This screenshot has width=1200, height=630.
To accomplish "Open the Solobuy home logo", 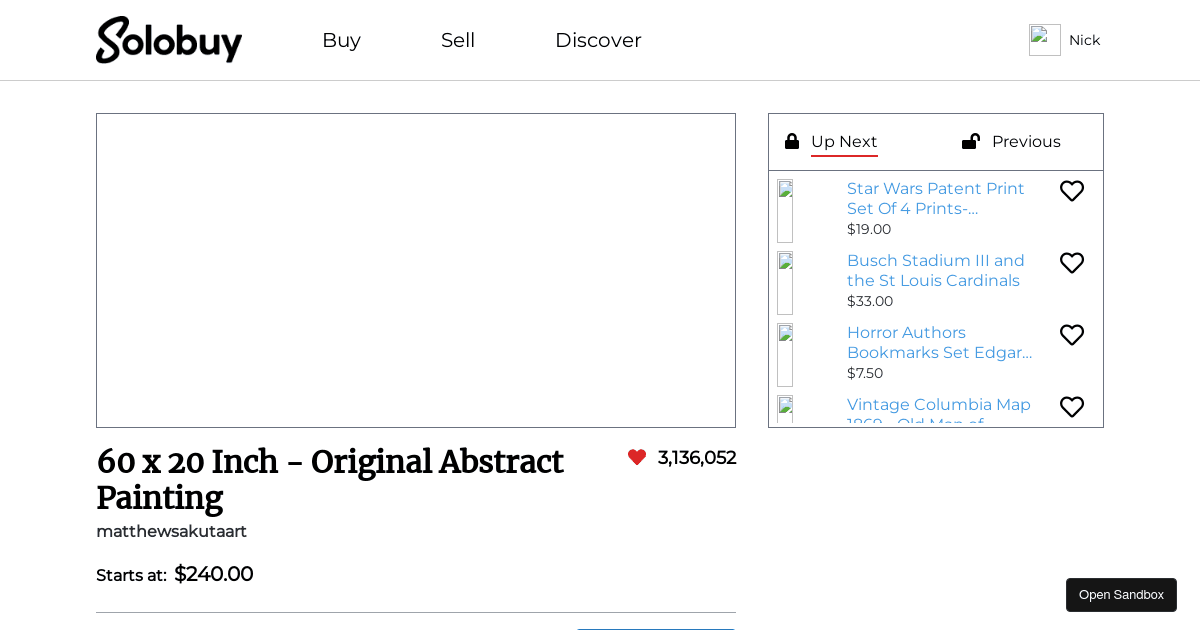I will pos(169,40).
